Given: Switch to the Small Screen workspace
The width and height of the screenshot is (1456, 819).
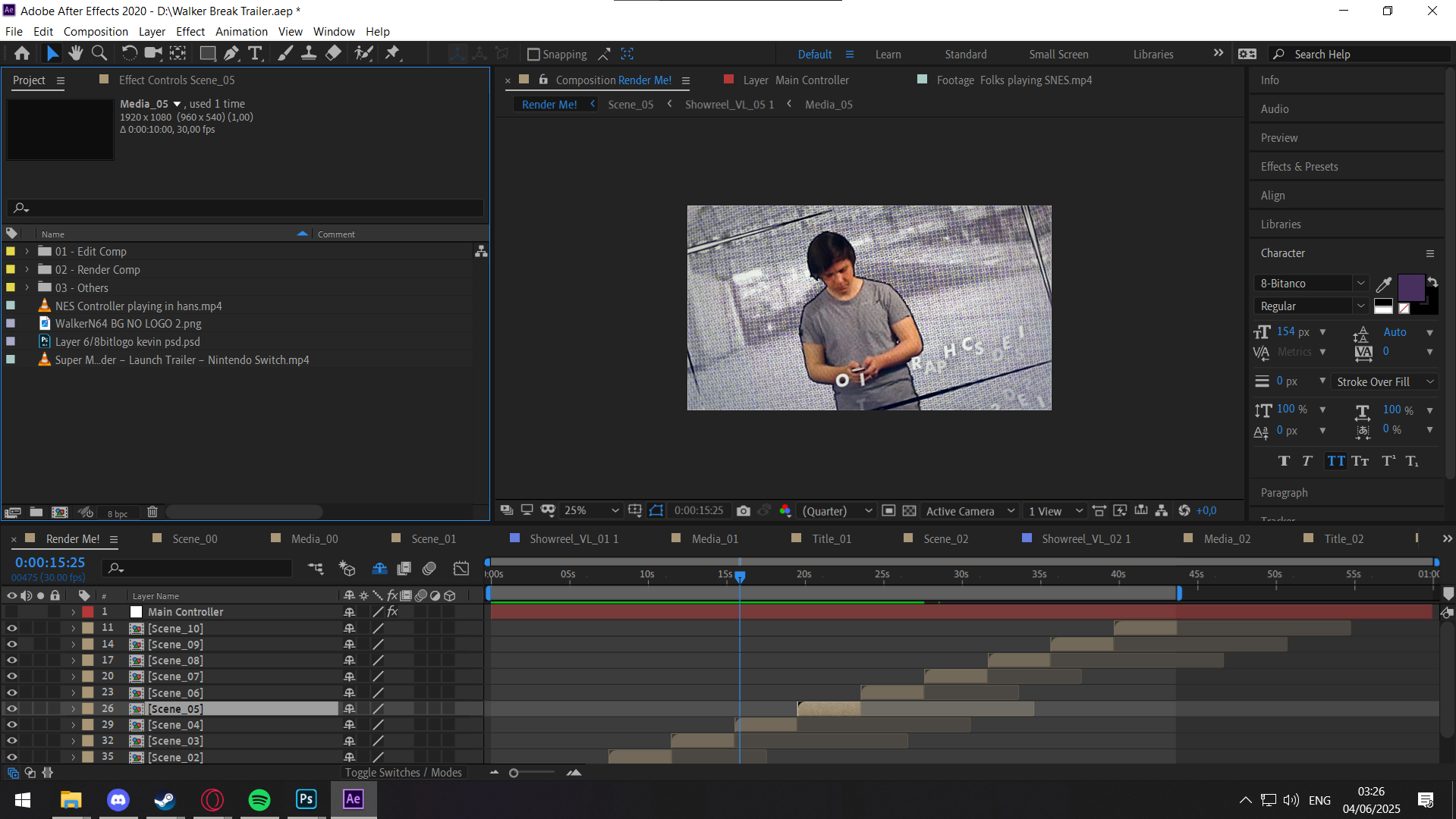Looking at the screenshot, I should (1058, 55).
